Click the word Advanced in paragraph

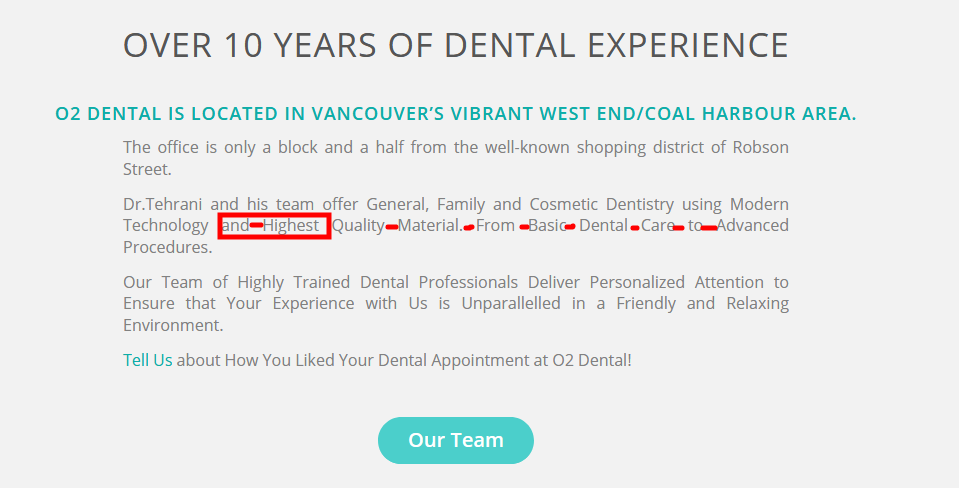pyautogui.click(x=752, y=226)
